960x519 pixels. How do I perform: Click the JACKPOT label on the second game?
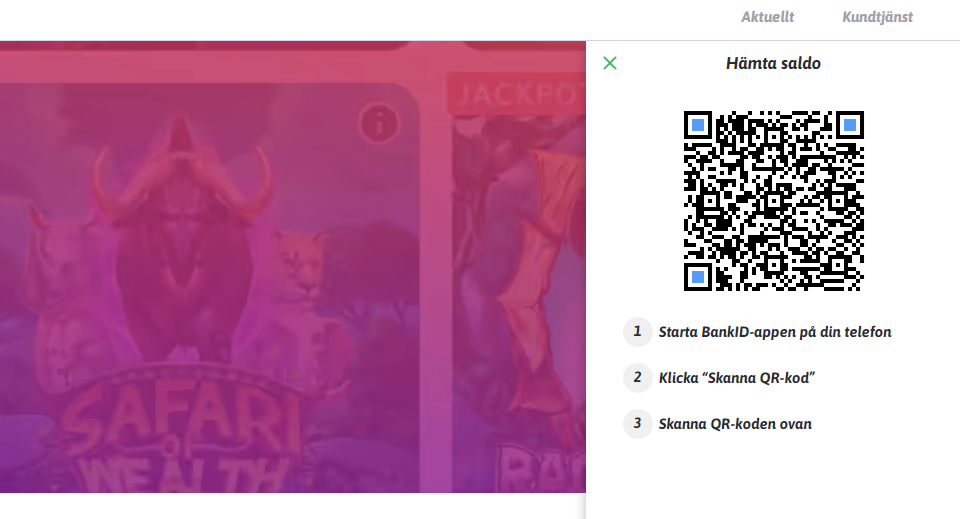click(x=517, y=94)
